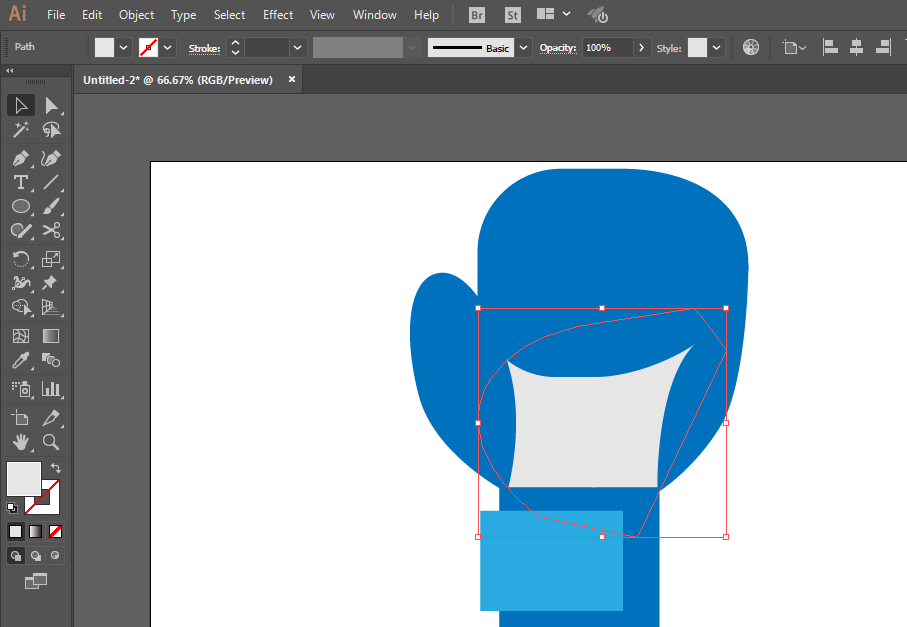Open the Object menu

[x=137, y=14]
